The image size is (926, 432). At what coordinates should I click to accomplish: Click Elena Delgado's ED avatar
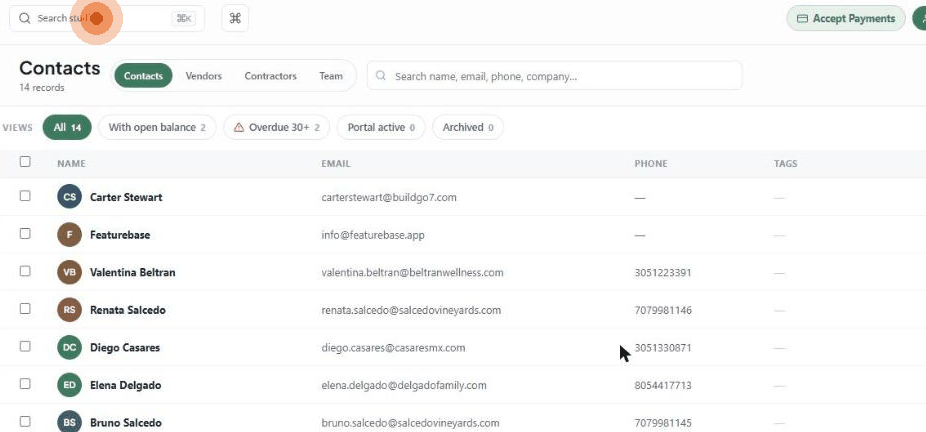click(70, 385)
